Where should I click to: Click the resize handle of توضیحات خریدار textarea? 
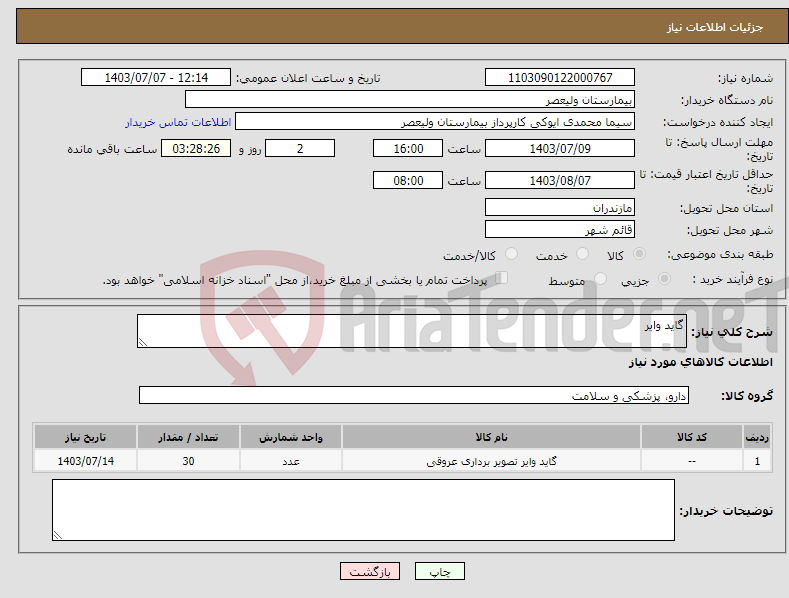57,535
